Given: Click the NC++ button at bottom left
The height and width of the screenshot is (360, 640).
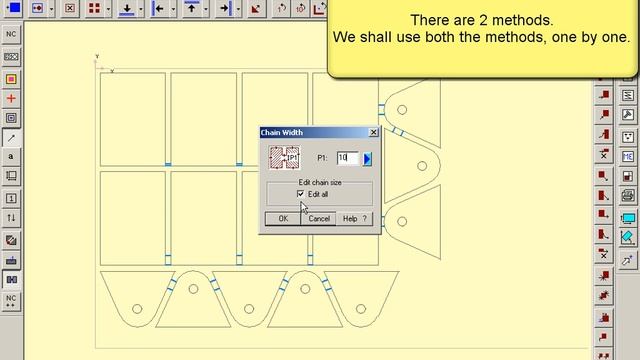Looking at the screenshot, I should click(11, 301).
